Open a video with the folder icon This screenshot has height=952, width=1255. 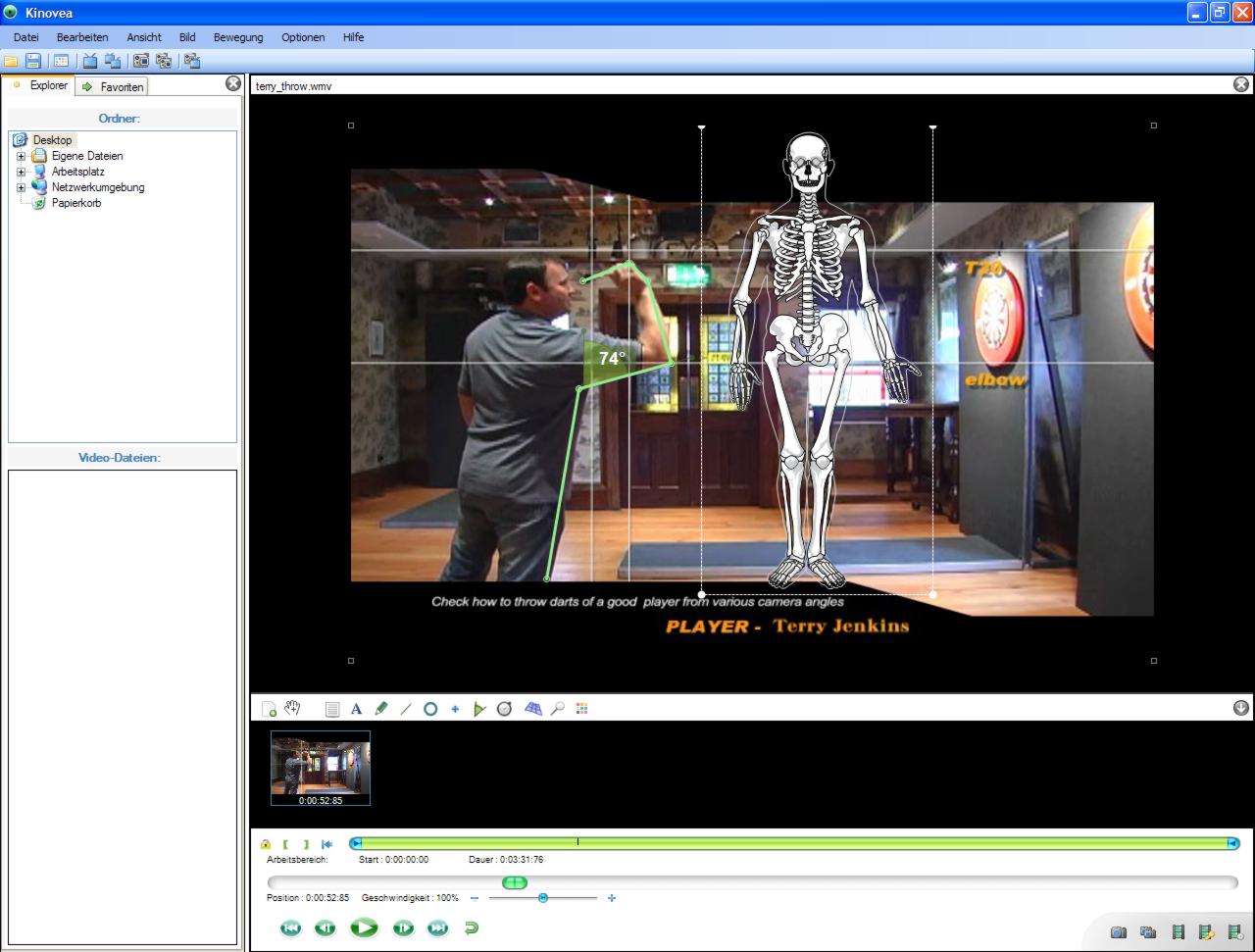(x=11, y=61)
